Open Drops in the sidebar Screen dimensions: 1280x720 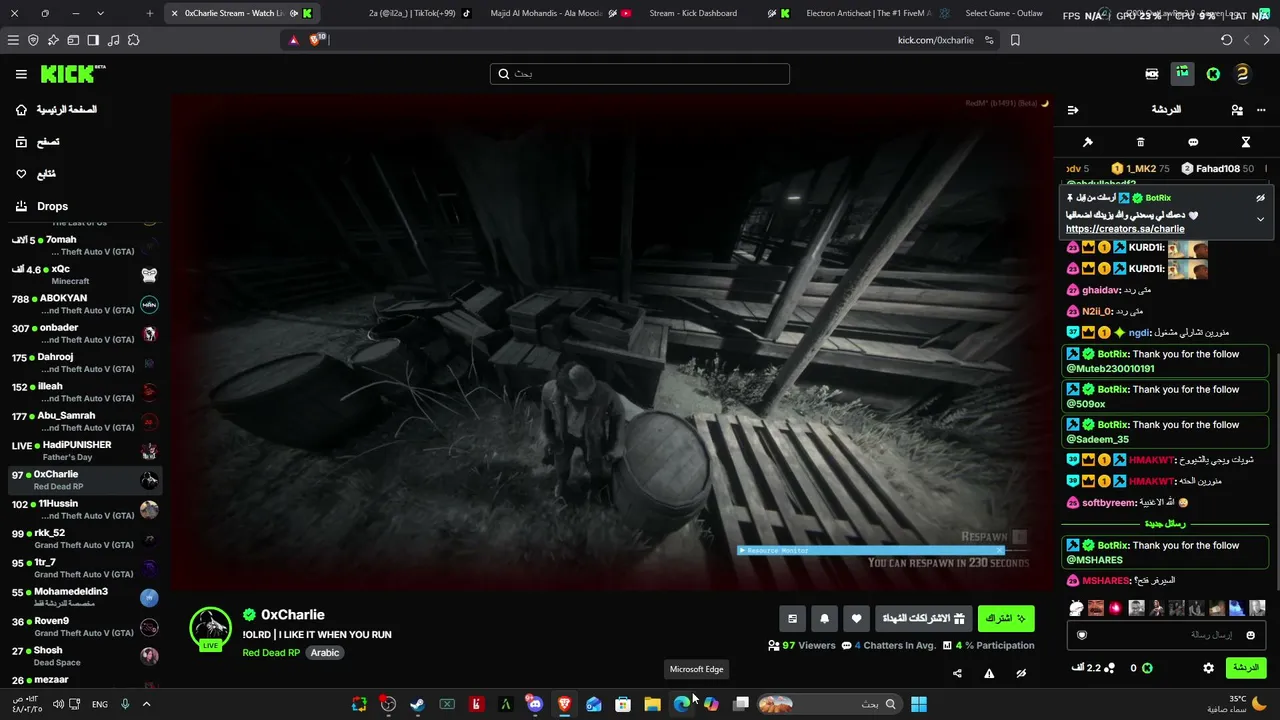click(x=42, y=206)
